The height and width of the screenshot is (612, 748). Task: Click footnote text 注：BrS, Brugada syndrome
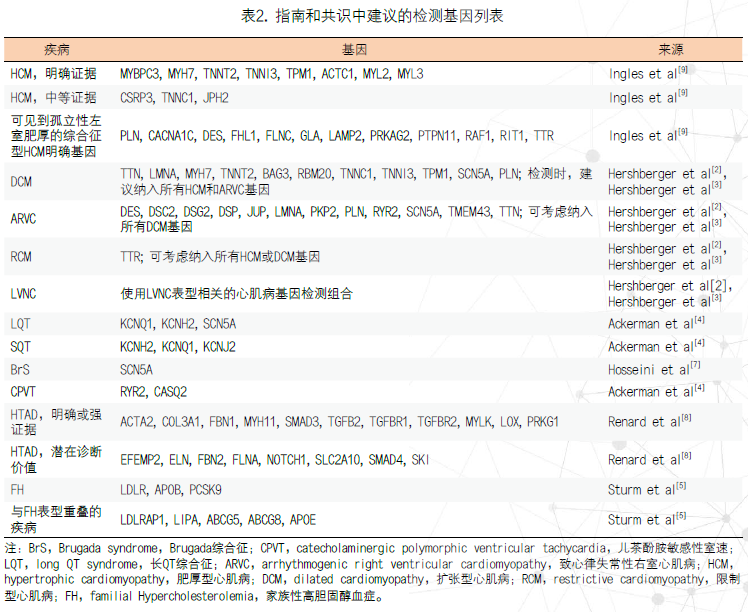[83, 549]
